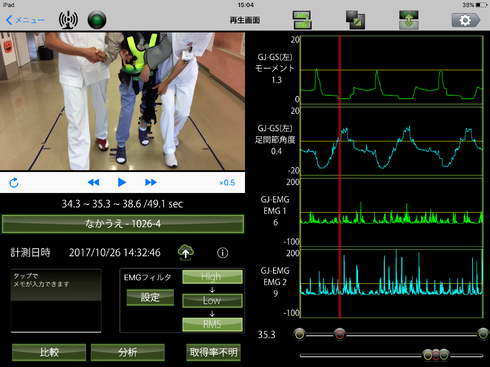Reload video with the circular arrow icon
This screenshot has width=490, height=367.
coord(14,183)
